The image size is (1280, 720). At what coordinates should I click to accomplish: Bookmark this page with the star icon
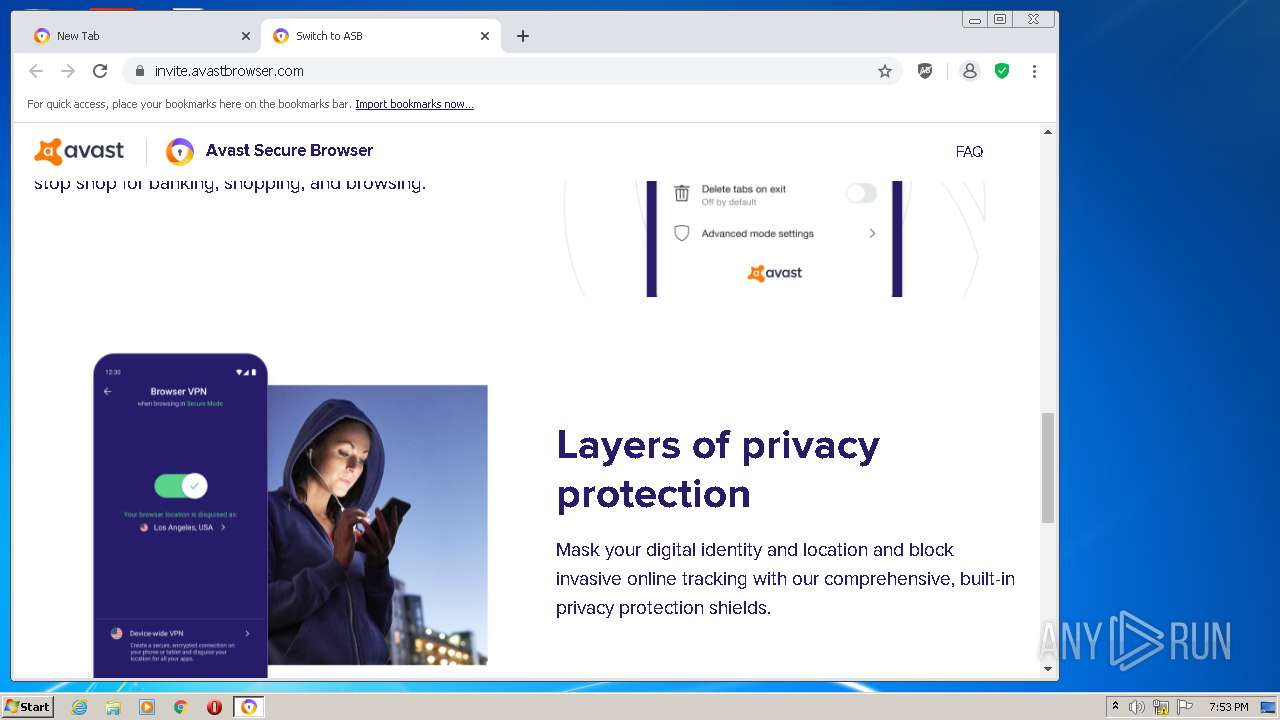885,71
